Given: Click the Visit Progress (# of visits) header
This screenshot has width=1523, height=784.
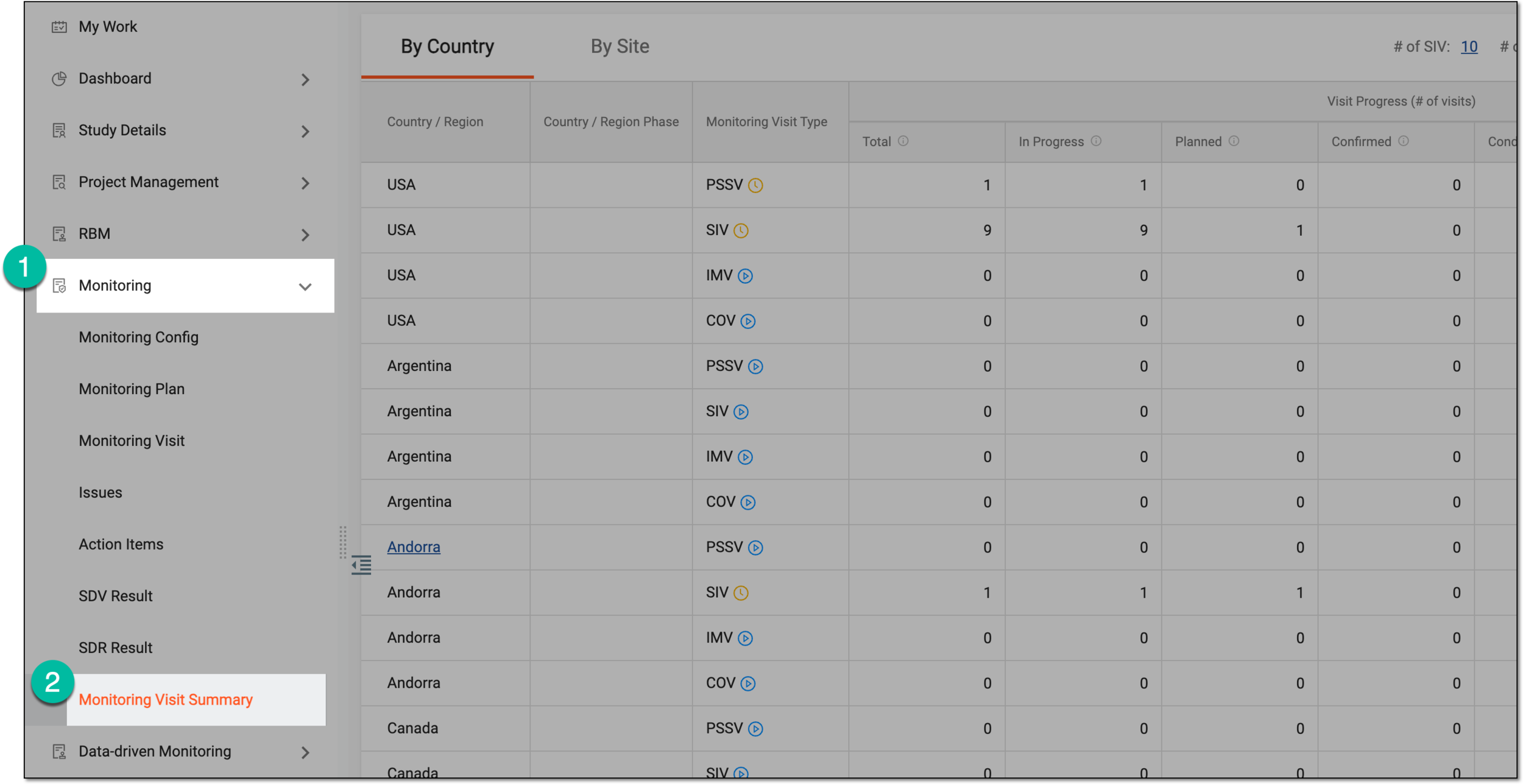Looking at the screenshot, I should [x=1401, y=101].
